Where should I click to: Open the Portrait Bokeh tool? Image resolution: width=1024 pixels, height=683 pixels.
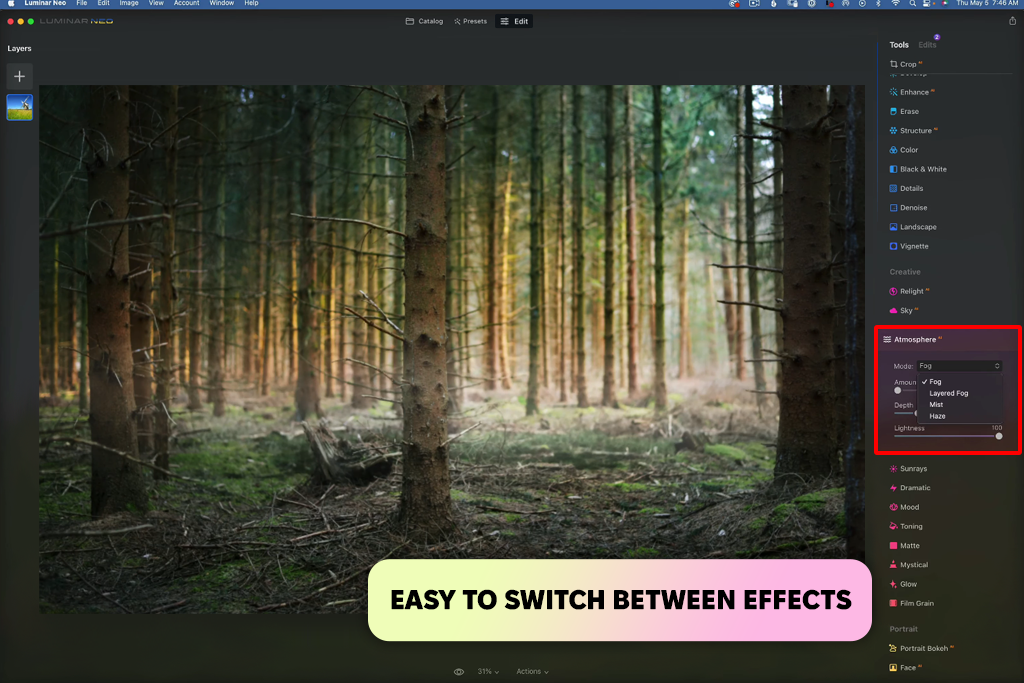pyautogui.click(x=921, y=648)
